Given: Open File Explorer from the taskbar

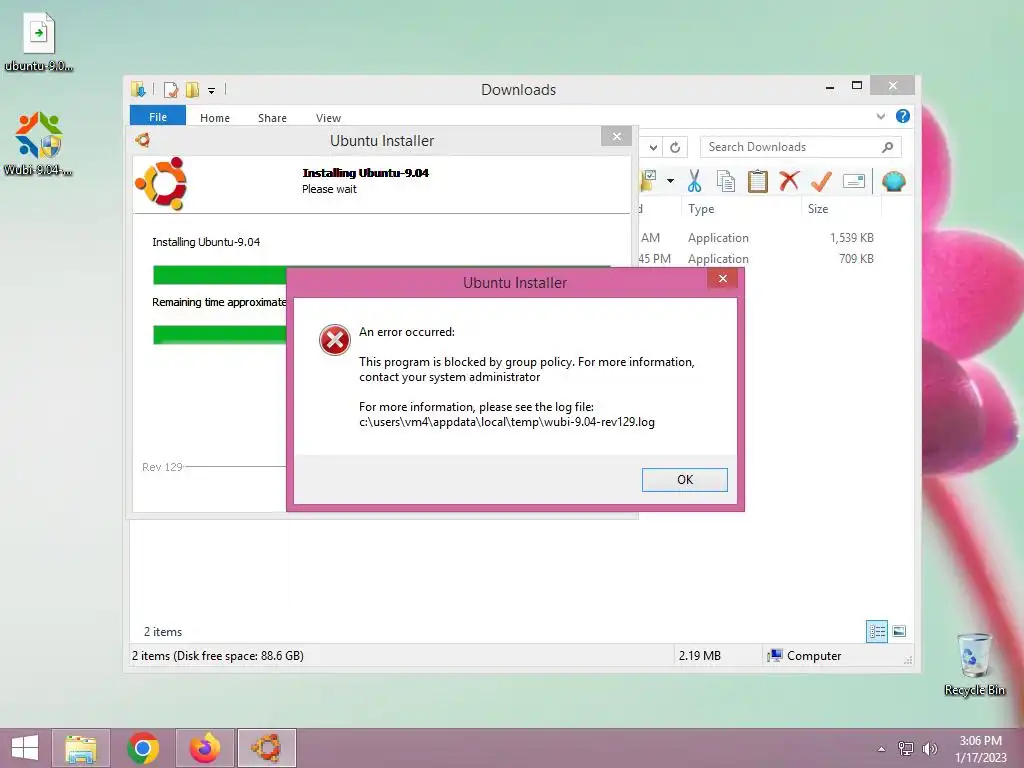Looking at the screenshot, I should (x=80, y=748).
